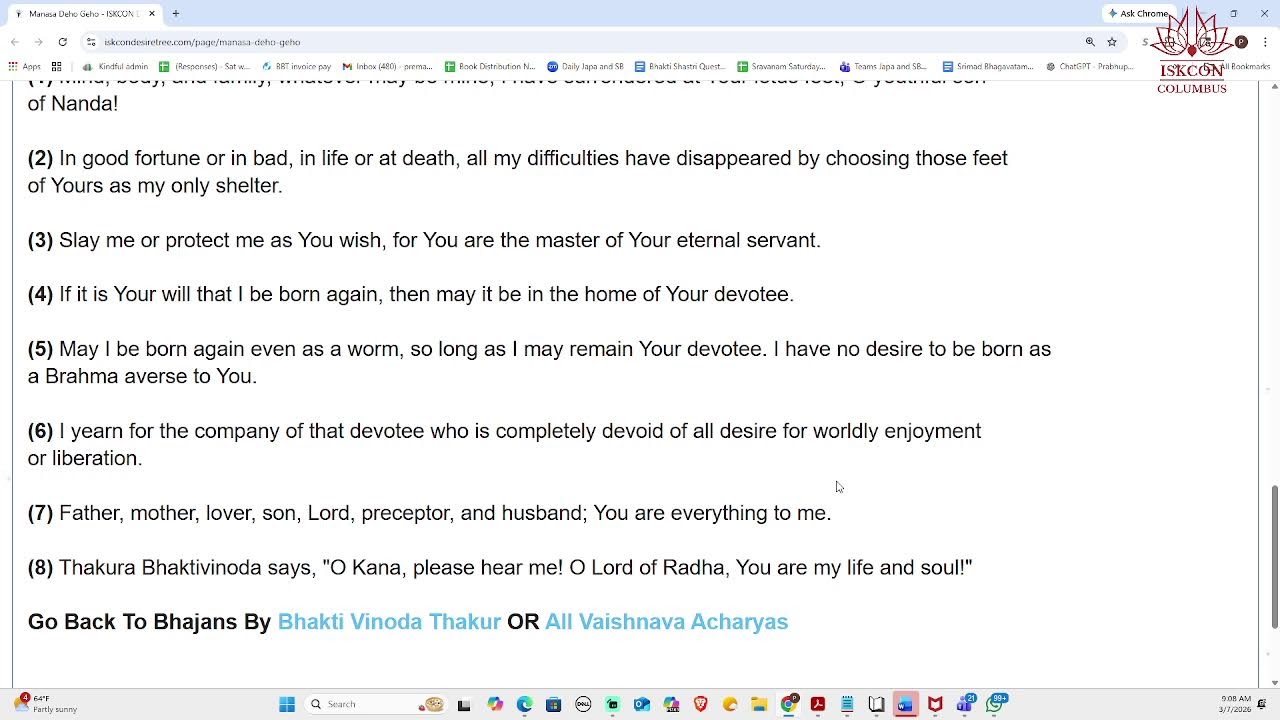The width and height of the screenshot is (1280, 720).
Task: Open Adobe Acrobat from taskbar
Action: click(x=818, y=704)
